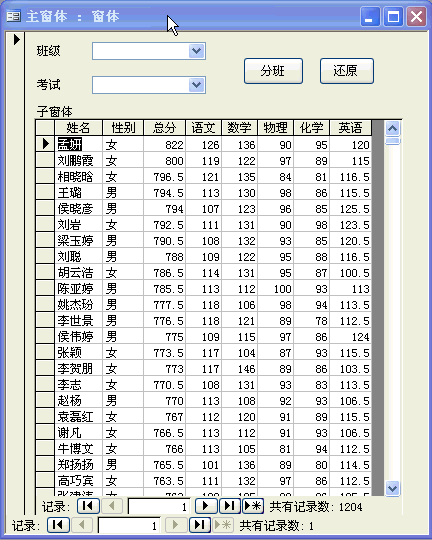Click the subform record number field

click(x=159, y=506)
